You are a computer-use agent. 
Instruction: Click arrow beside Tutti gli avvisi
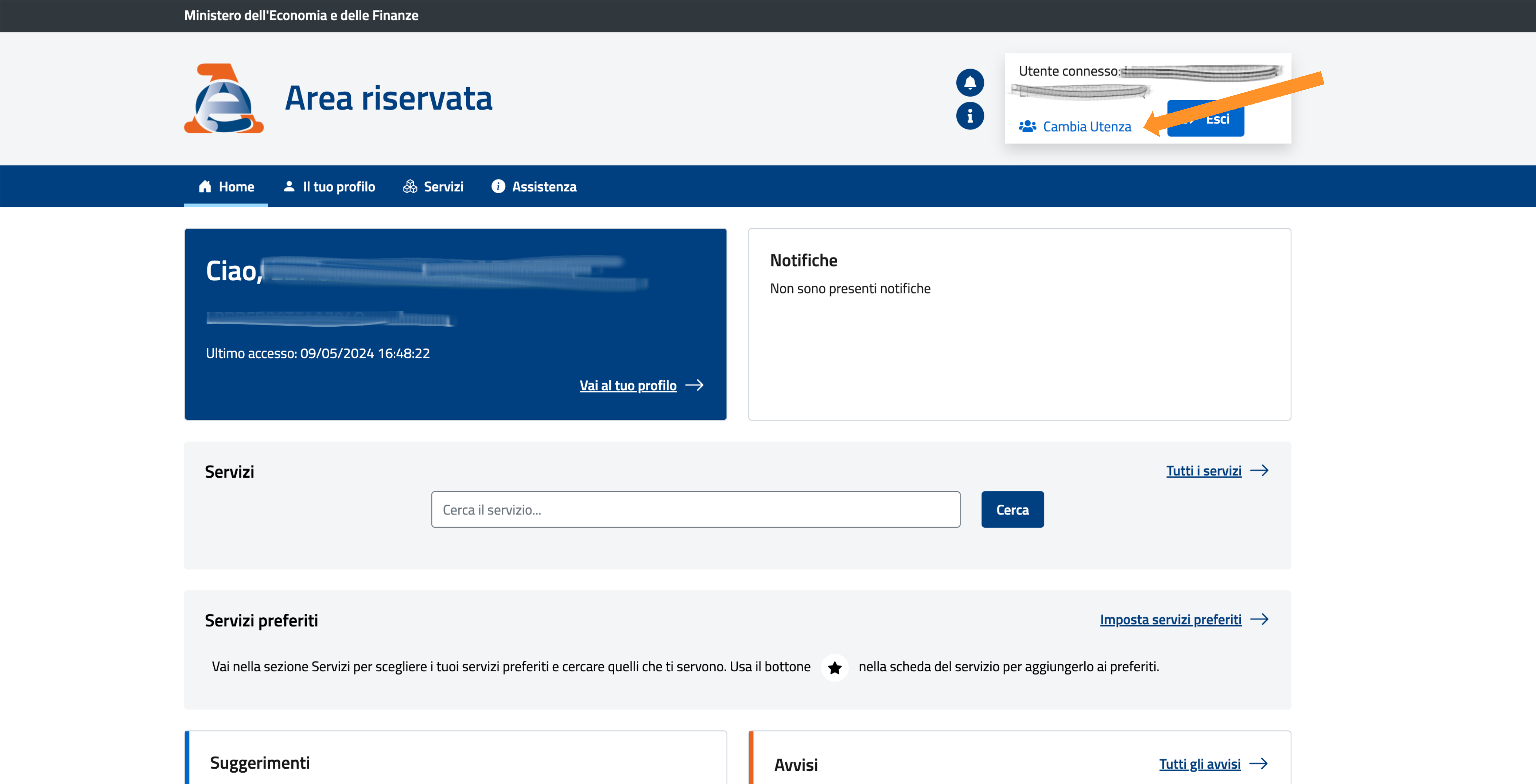[x=1258, y=764]
